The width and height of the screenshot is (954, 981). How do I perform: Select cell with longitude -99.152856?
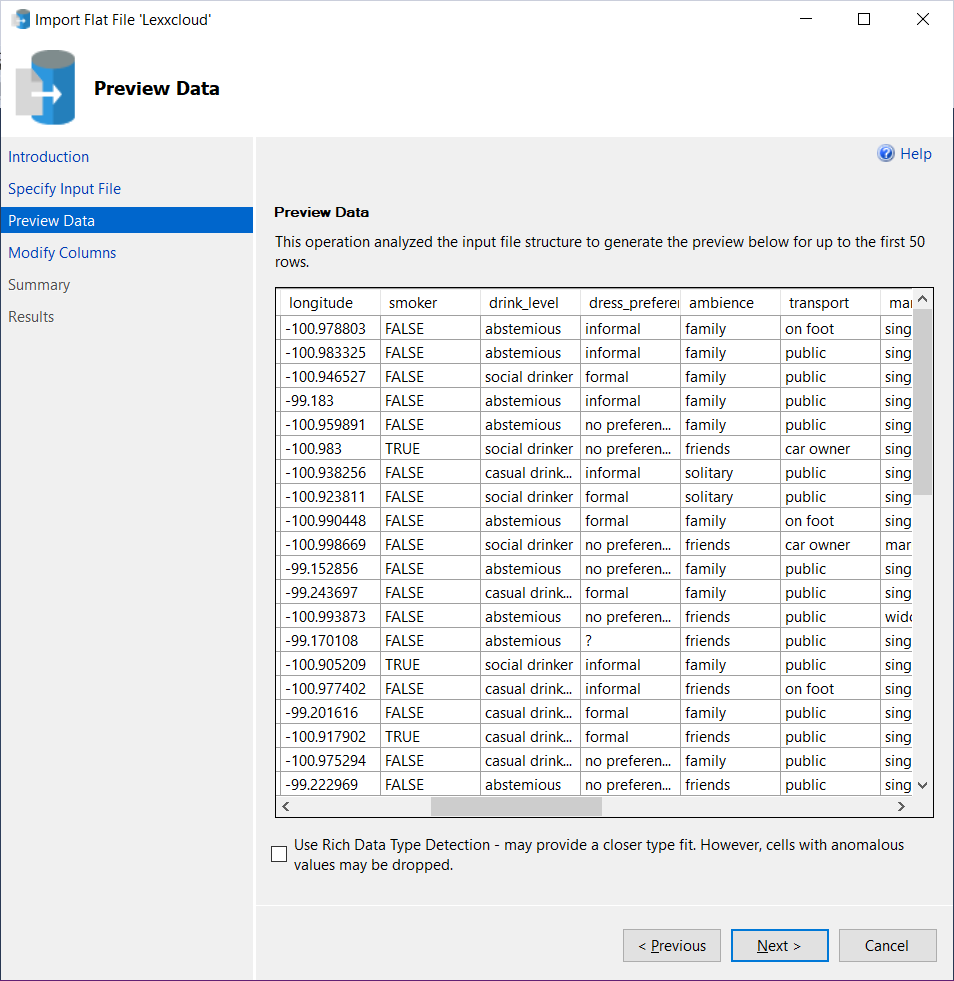click(330, 568)
